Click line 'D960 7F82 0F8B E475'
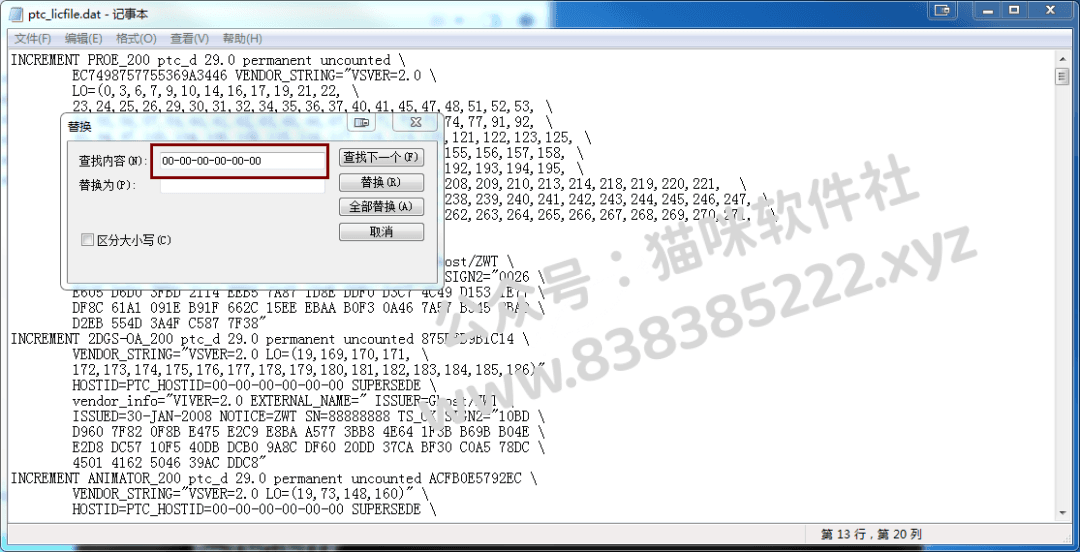This screenshot has height=552, width=1080. pos(309,433)
